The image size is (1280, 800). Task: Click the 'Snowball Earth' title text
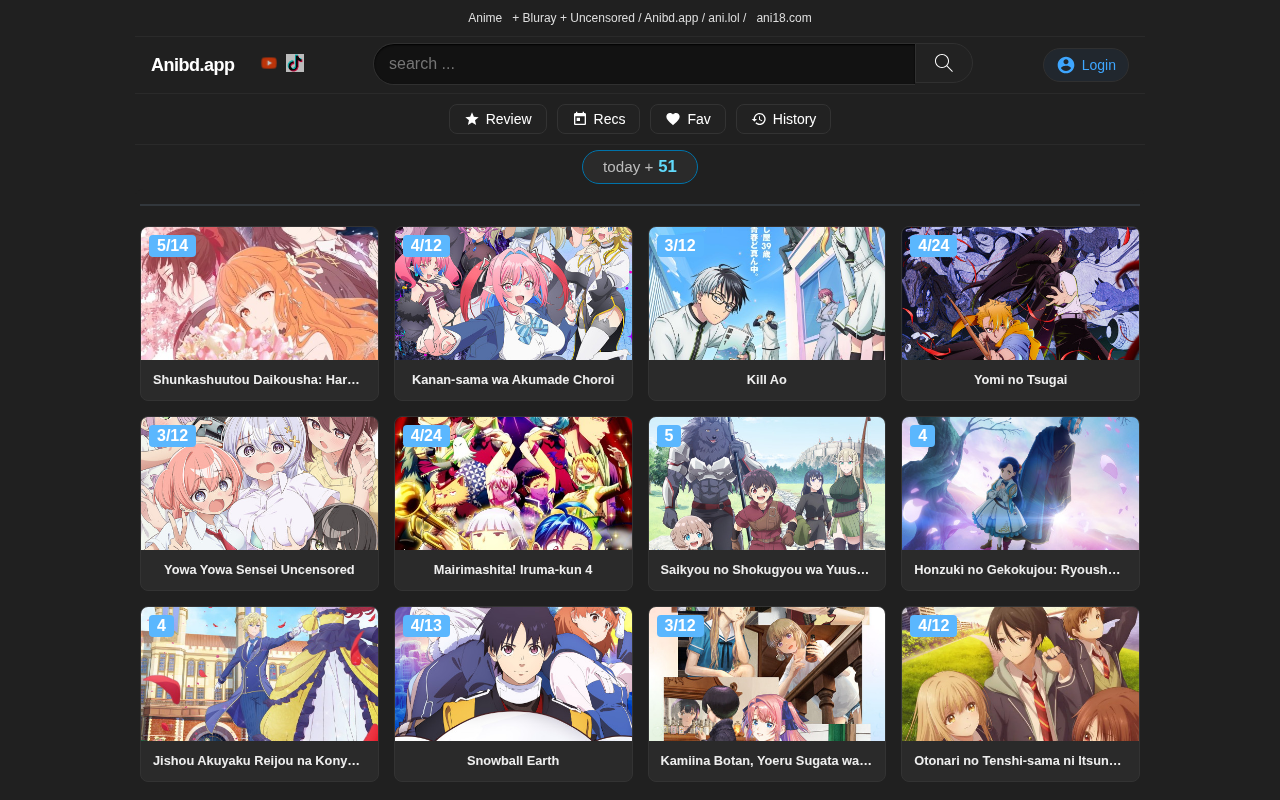513,760
